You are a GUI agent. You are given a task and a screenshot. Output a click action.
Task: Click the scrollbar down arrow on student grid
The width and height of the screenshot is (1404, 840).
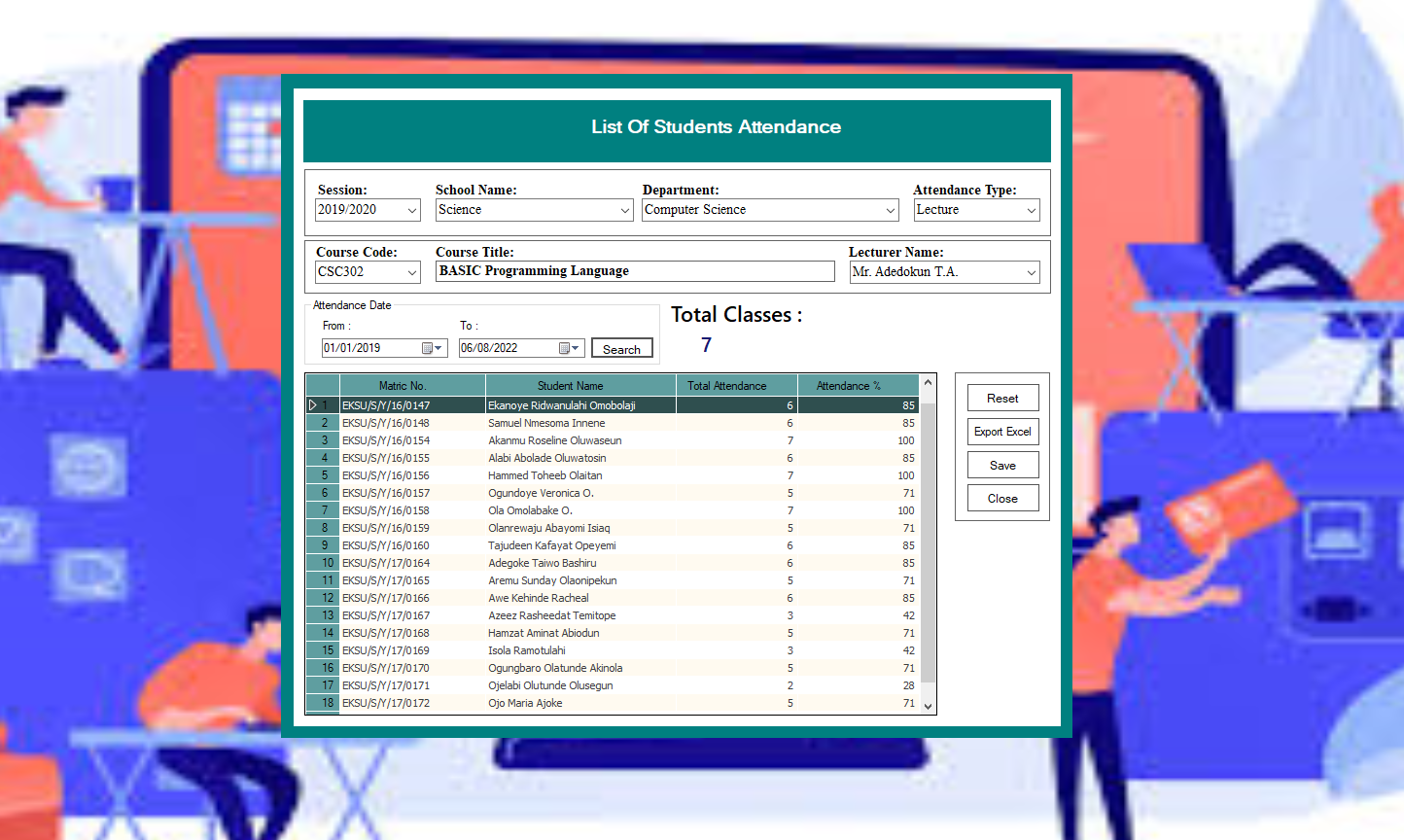click(x=928, y=707)
